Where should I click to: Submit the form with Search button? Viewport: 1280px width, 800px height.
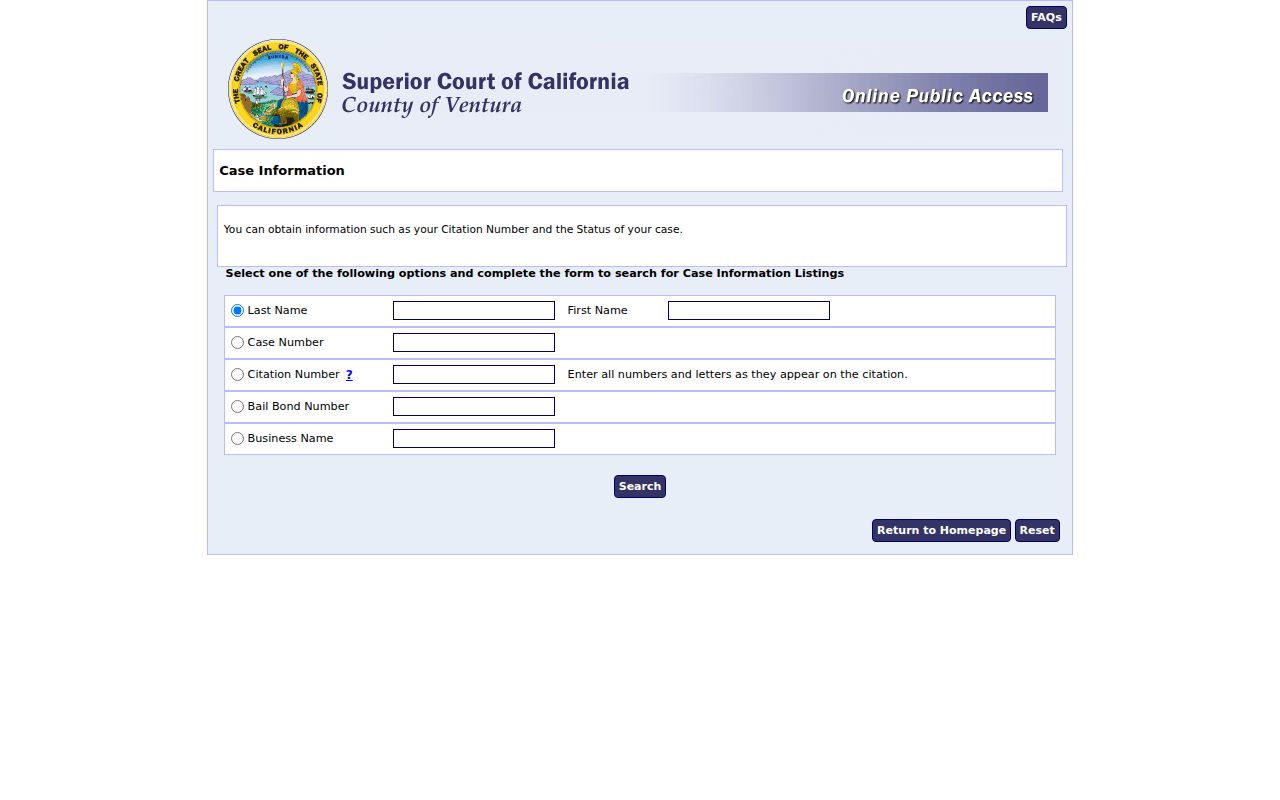[640, 487]
